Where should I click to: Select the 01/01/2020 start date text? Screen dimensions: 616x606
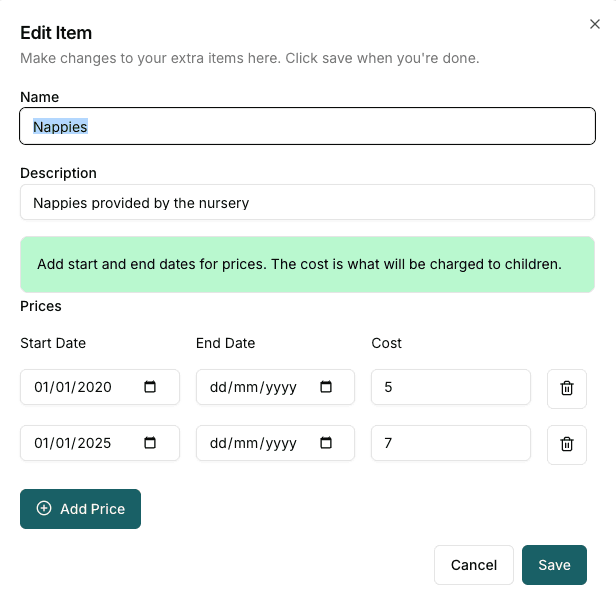(x=72, y=387)
